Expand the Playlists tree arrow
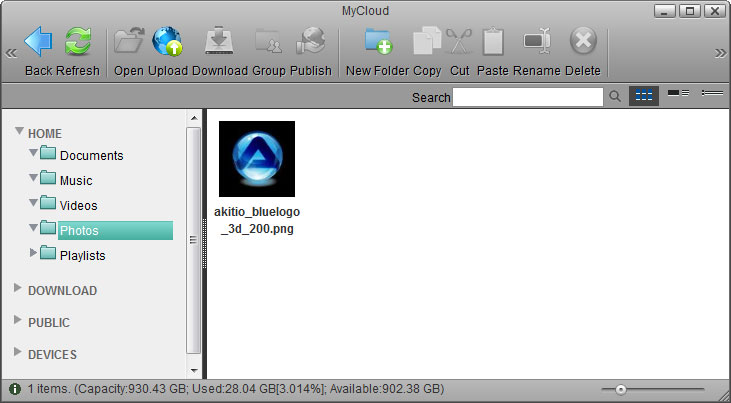 pyautogui.click(x=33, y=253)
